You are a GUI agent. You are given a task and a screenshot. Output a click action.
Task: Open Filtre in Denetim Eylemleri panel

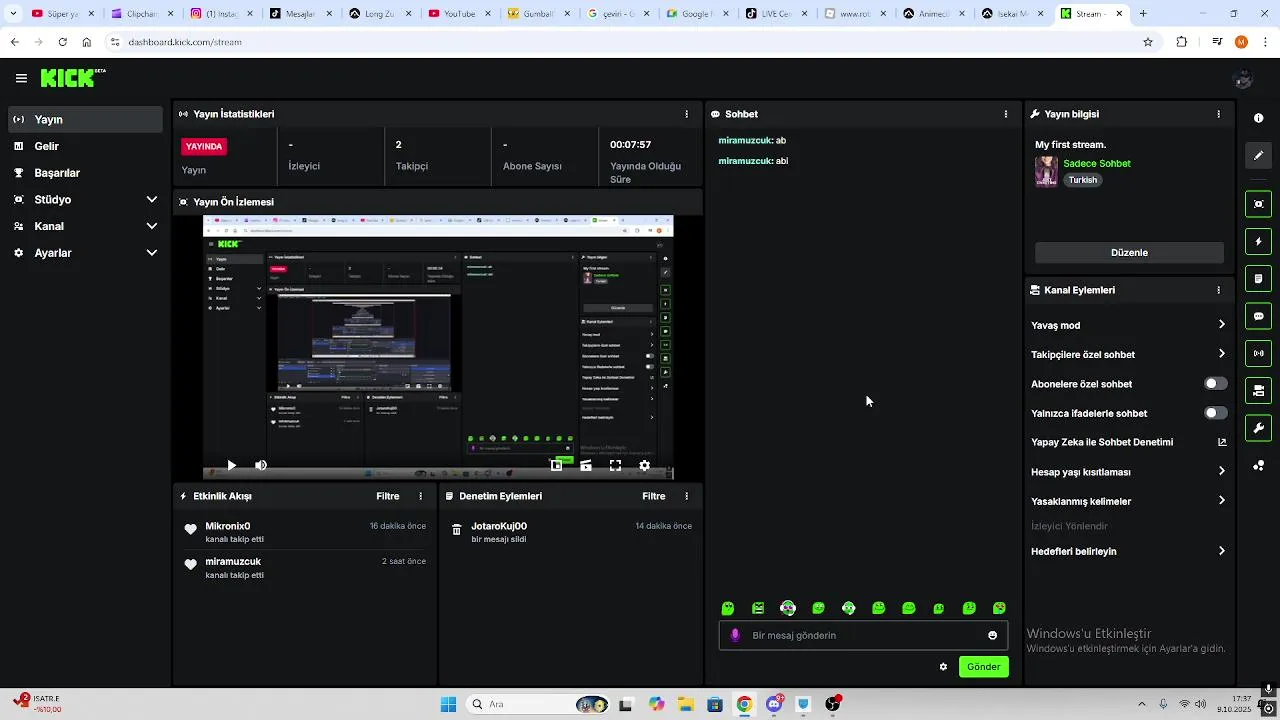(x=653, y=496)
